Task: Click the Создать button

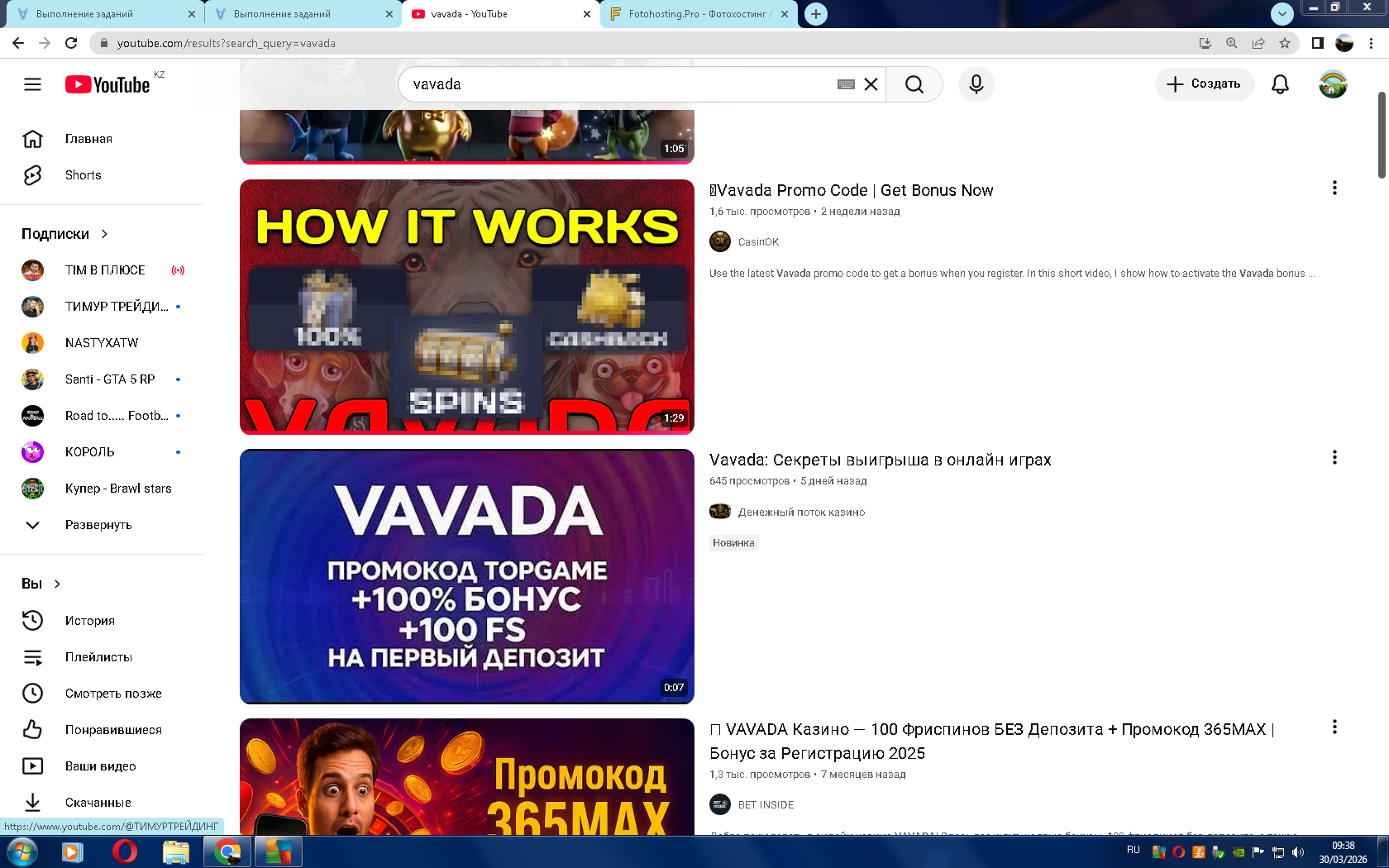Action: [1205, 84]
